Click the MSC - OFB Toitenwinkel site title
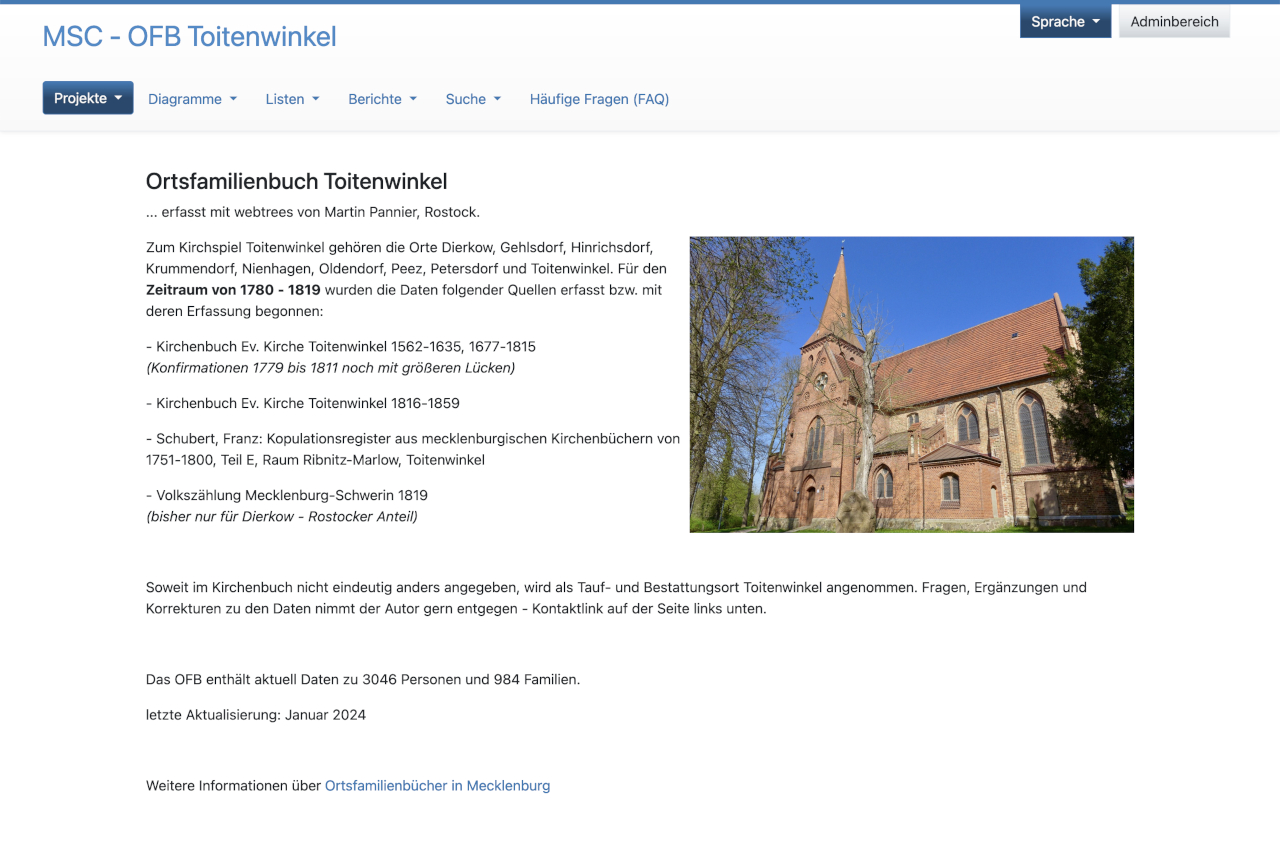The height and width of the screenshot is (853, 1280). point(189,36)
